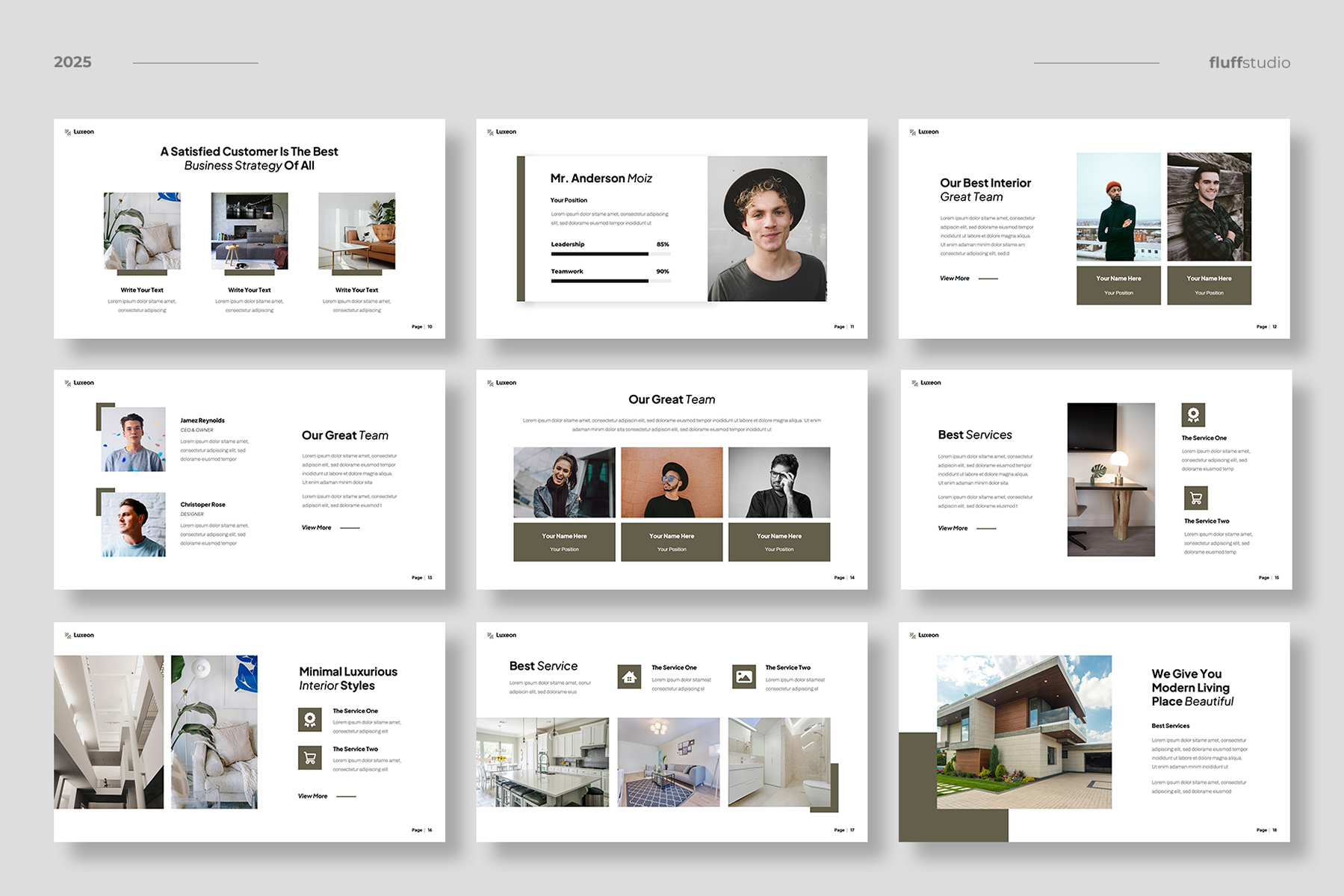Click View More on the Best Services slide
Image resolution: width=1344 pixels, height=896 pixels.
click(953, 529)
